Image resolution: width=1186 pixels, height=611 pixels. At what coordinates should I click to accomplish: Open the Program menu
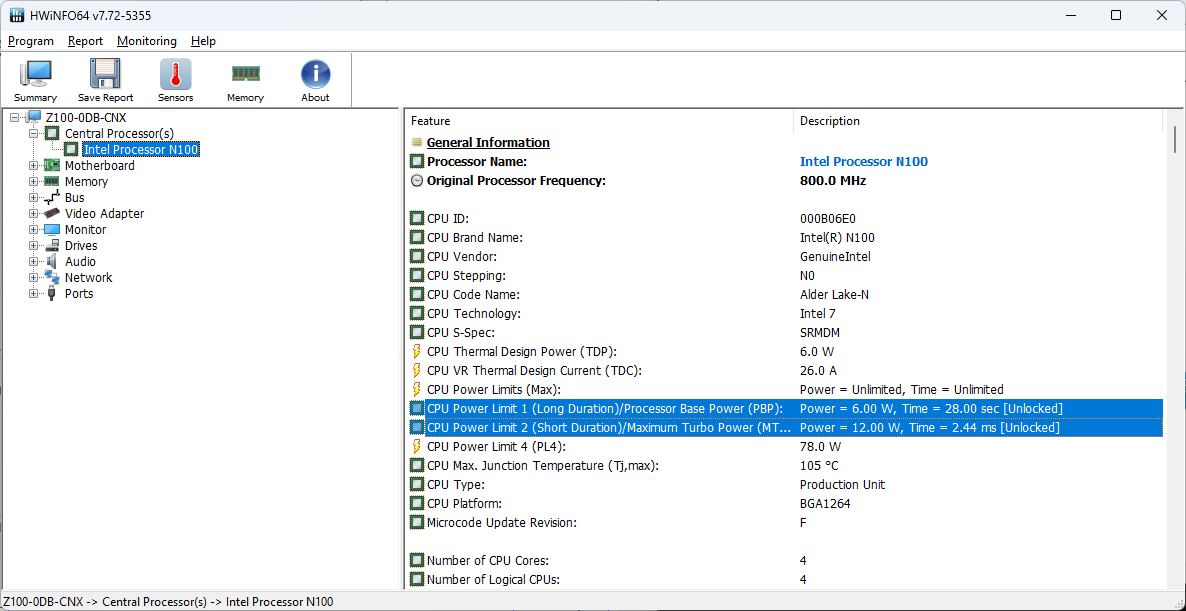coord(31,41)
